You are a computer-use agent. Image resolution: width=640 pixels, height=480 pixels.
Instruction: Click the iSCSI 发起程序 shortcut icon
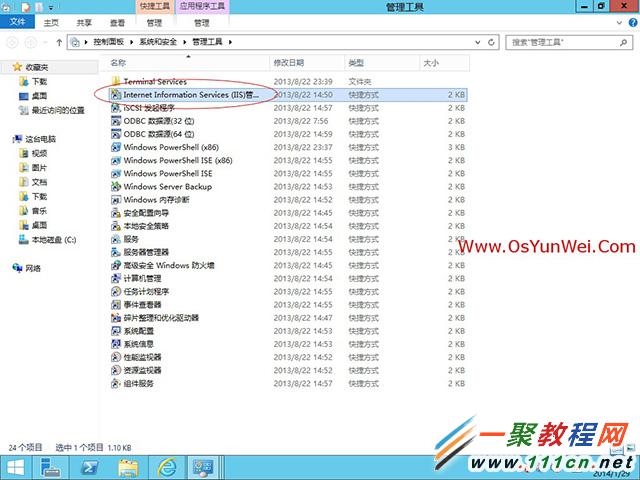(x=116, y=108)
